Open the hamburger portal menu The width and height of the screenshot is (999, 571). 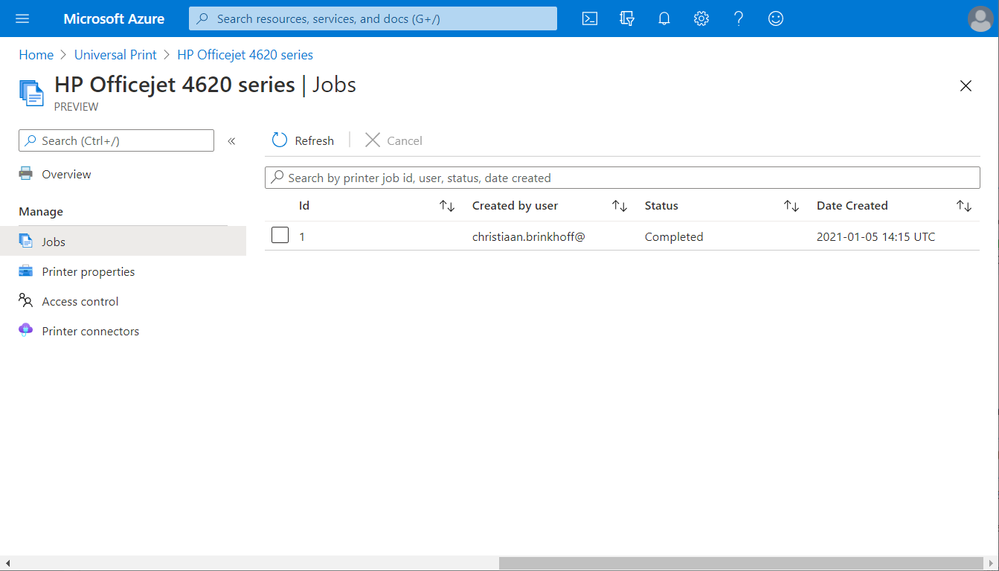[22, 18]
